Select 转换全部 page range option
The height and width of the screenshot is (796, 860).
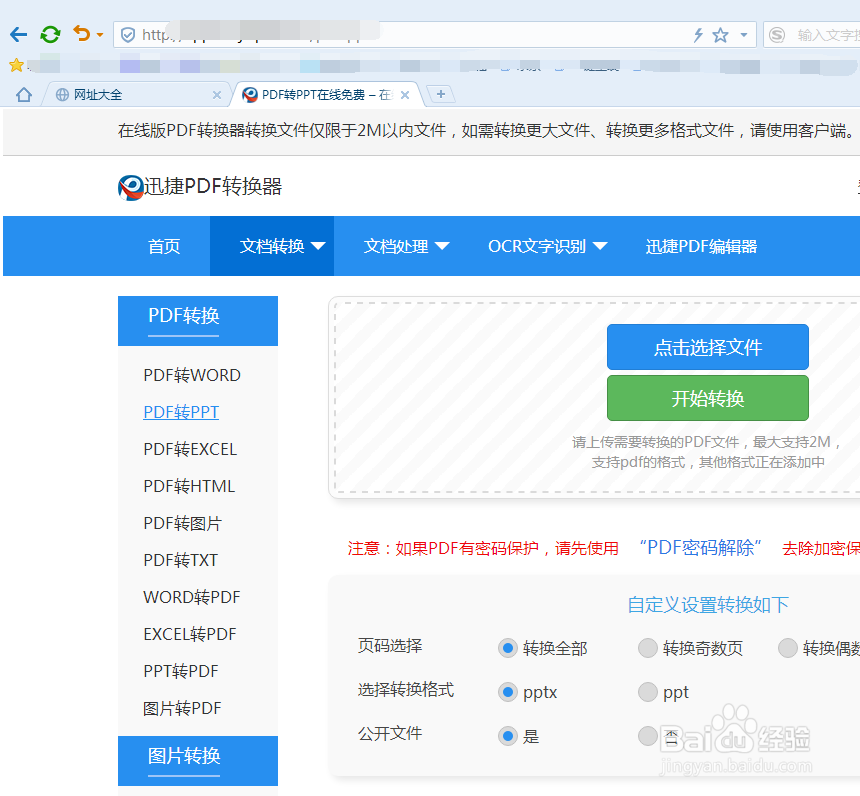pos(508,648)
